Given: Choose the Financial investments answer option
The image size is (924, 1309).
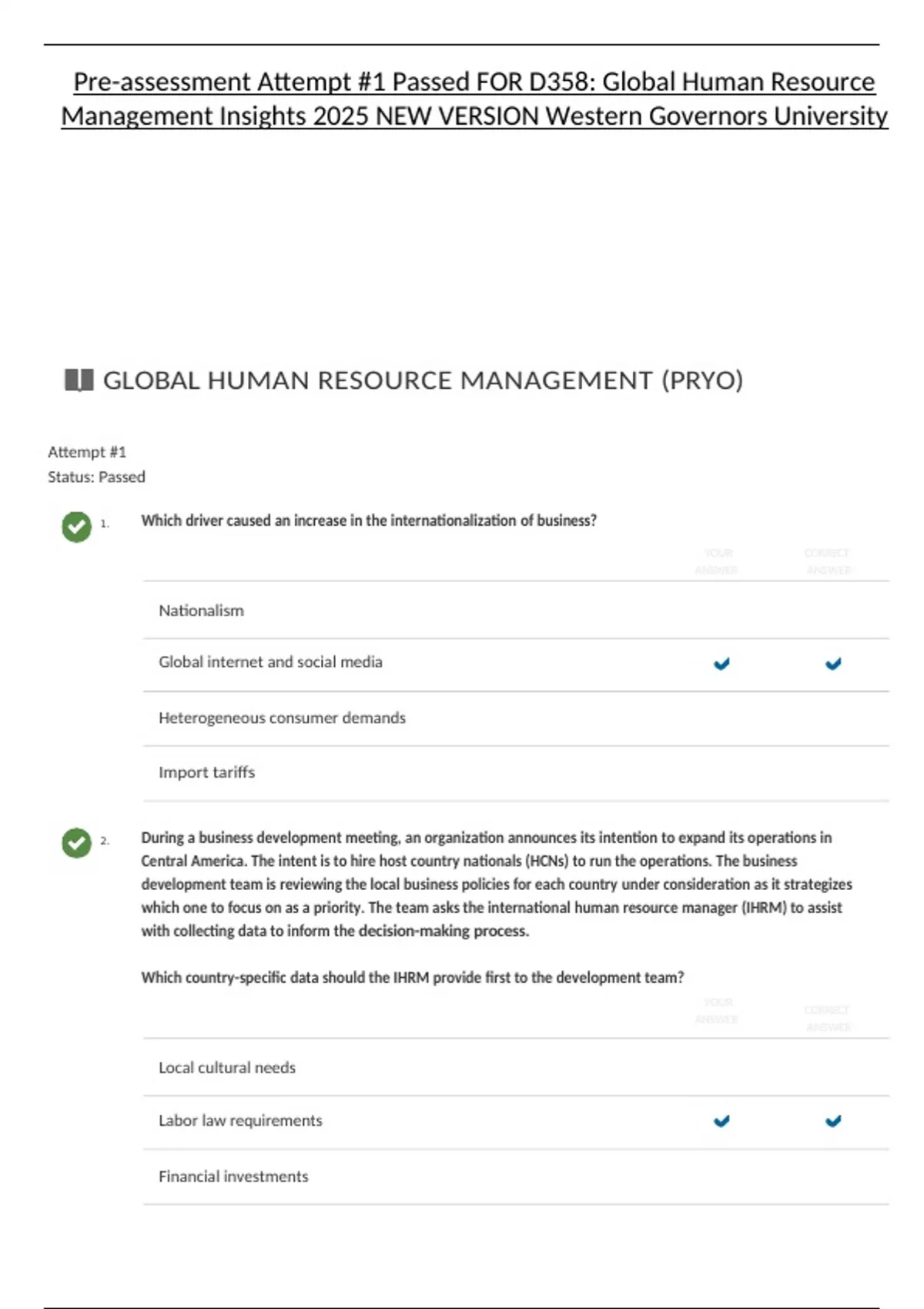Looking at the screenshot, I should [x=233, y=1177].
